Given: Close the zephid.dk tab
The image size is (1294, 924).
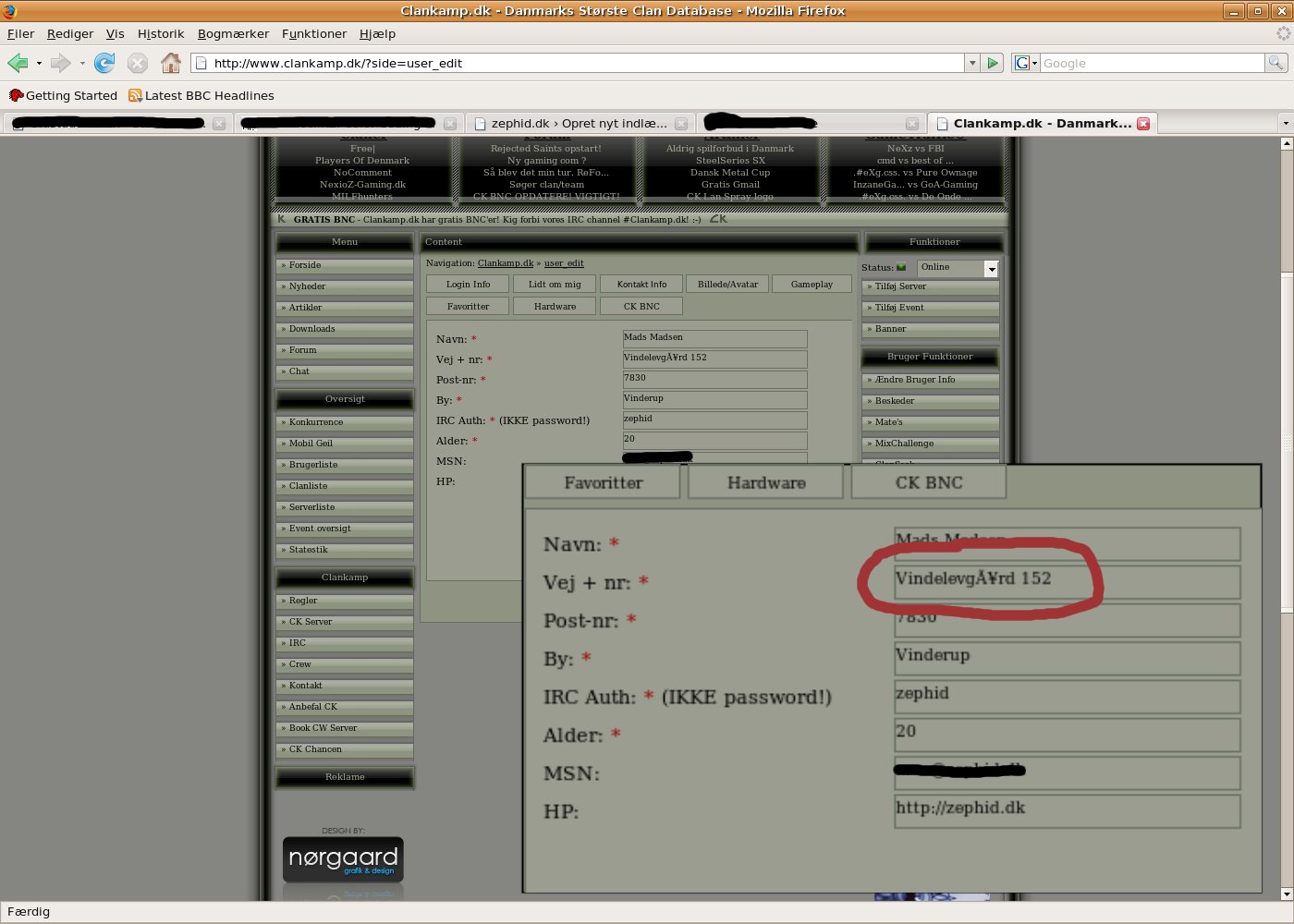Looking at the screenshot, I should tap(681, 123).
